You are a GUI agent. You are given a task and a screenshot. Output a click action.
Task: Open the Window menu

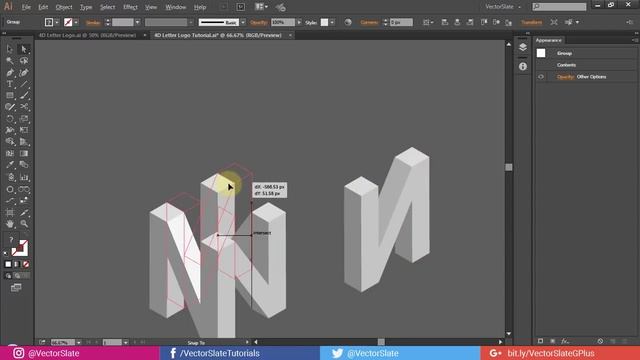pos(176,7)
